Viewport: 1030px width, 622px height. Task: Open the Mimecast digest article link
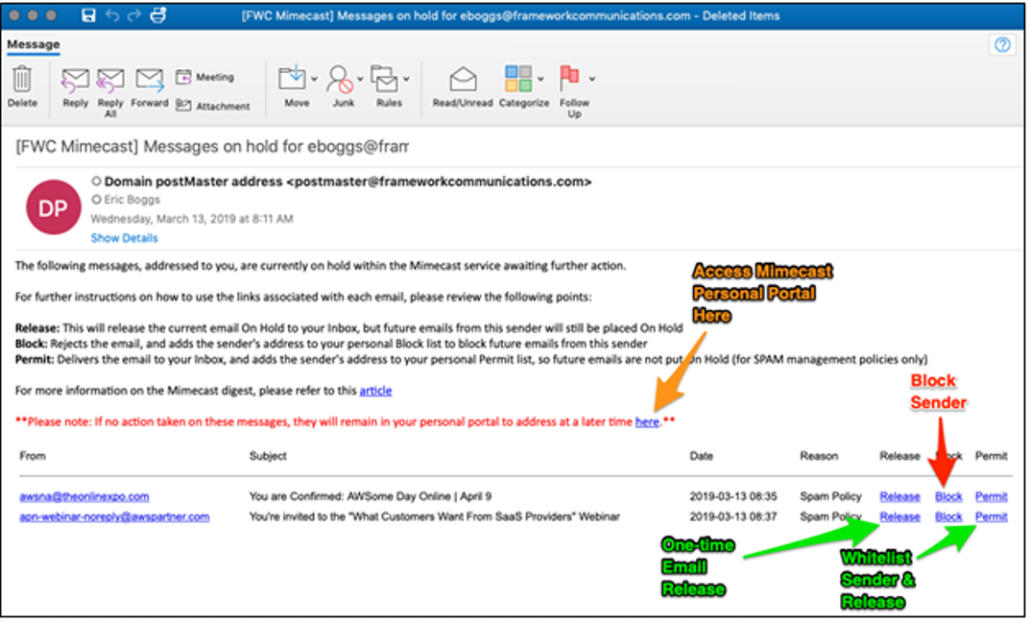[375, 390]
